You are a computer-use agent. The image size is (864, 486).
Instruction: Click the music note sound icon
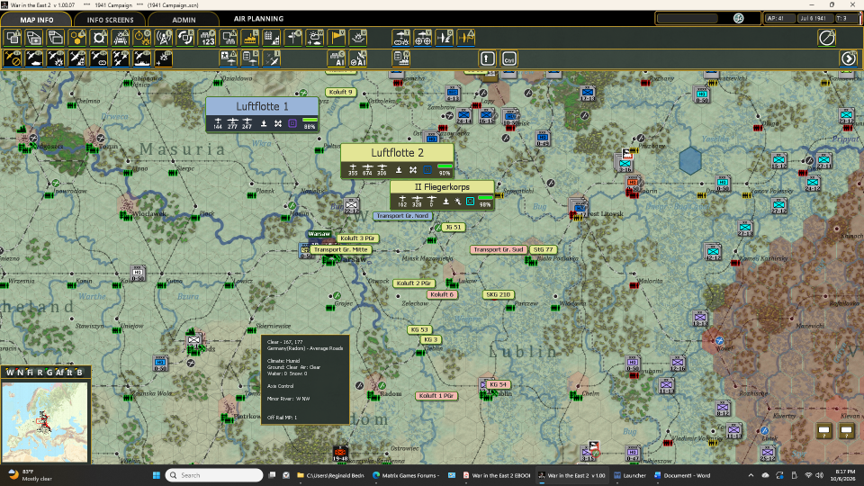[738, 18]
